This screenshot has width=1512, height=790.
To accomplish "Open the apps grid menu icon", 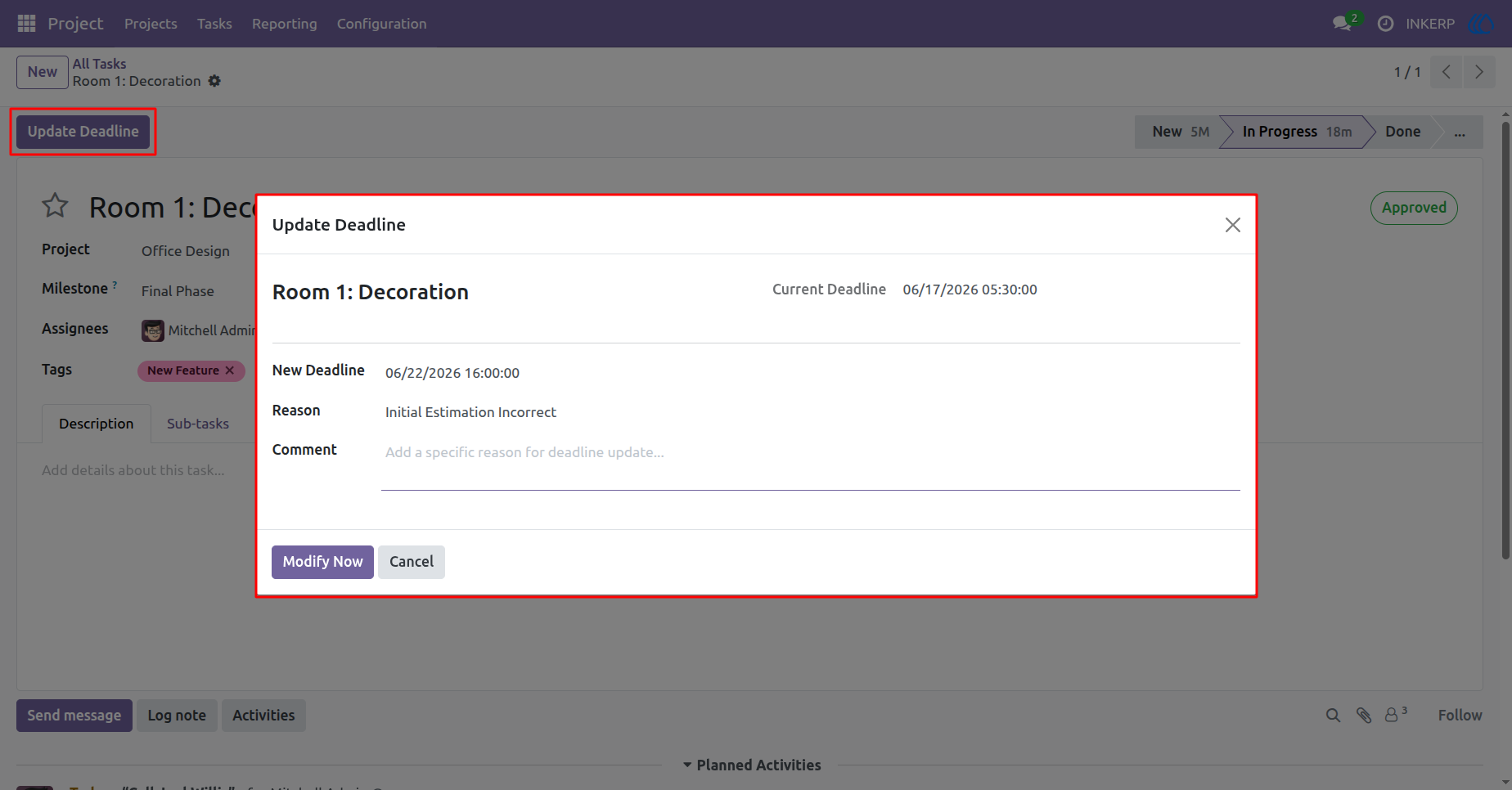I will pyautogui.click(x=26, y=24).
